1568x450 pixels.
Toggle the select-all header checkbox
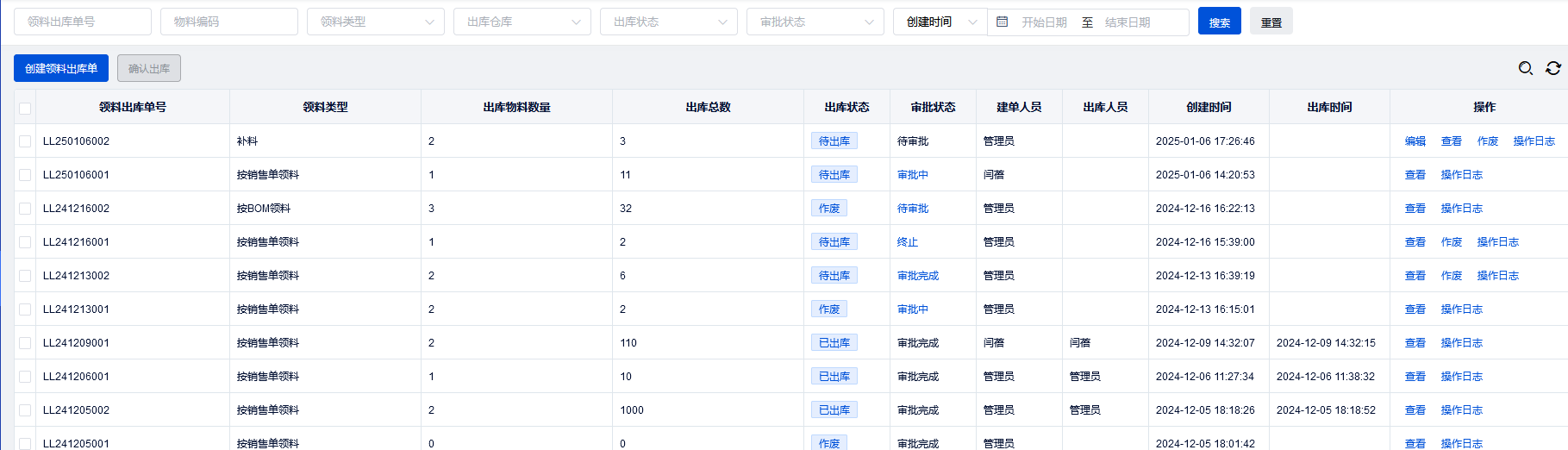click(x=25, y=108)
